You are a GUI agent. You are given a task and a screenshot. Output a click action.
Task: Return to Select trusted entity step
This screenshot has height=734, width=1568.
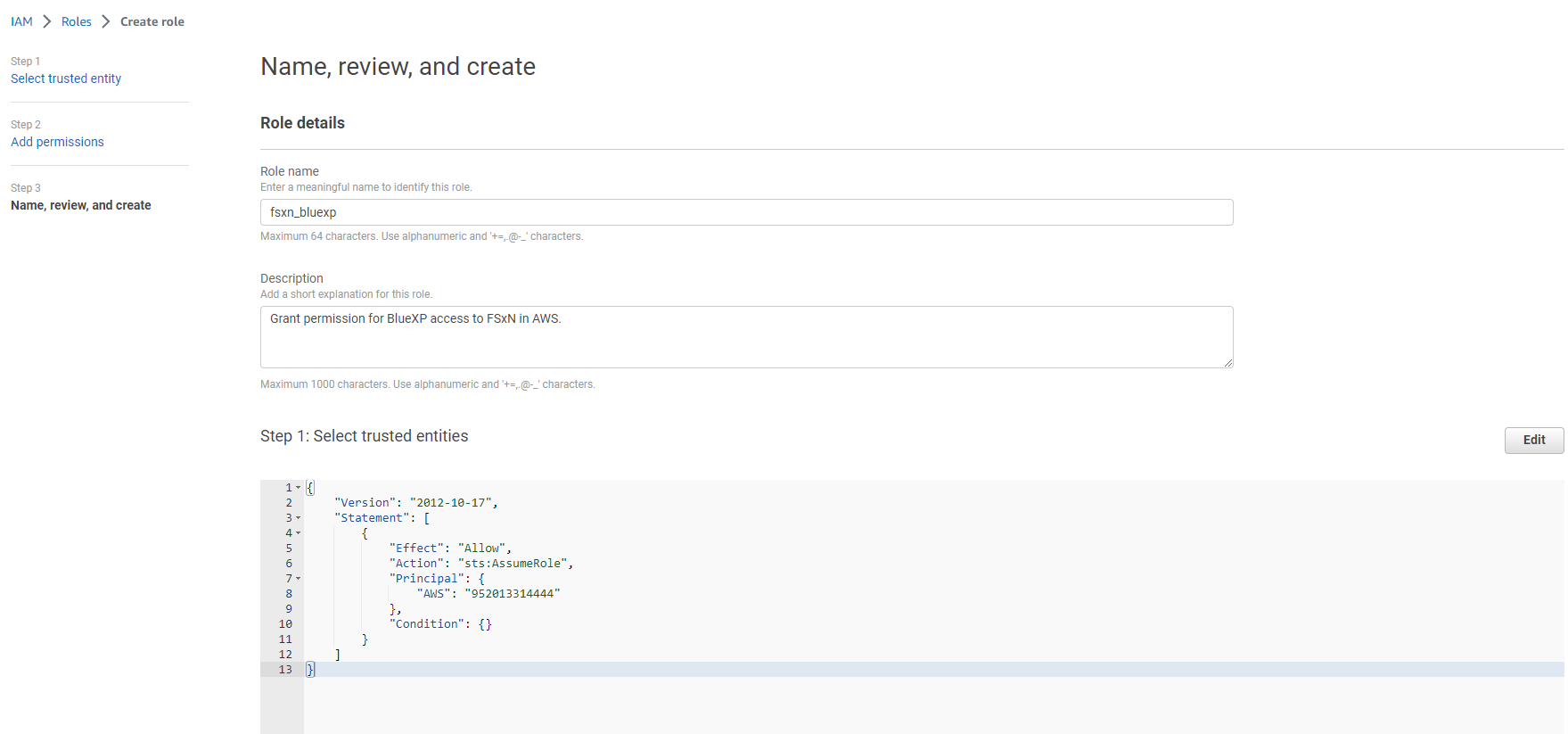(x=66, y=78)
